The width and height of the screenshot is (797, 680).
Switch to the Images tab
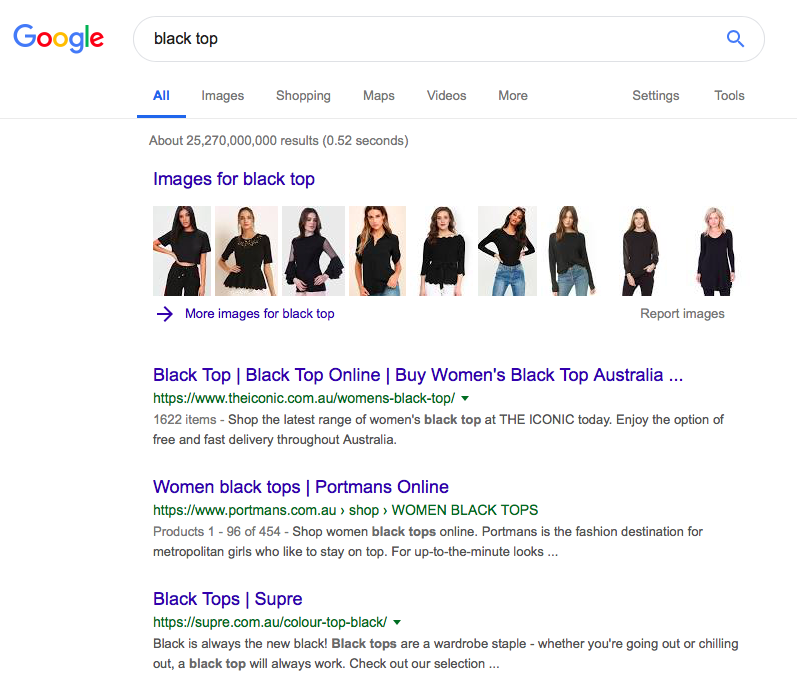(222, 96)
